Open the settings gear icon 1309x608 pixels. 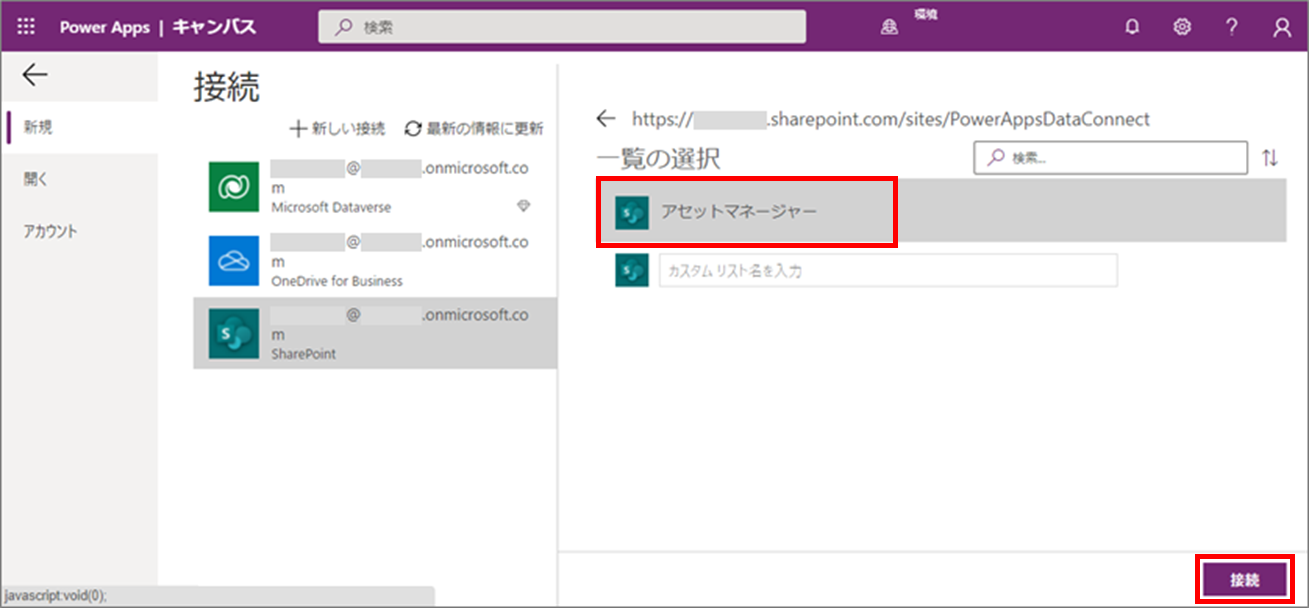1182,28
